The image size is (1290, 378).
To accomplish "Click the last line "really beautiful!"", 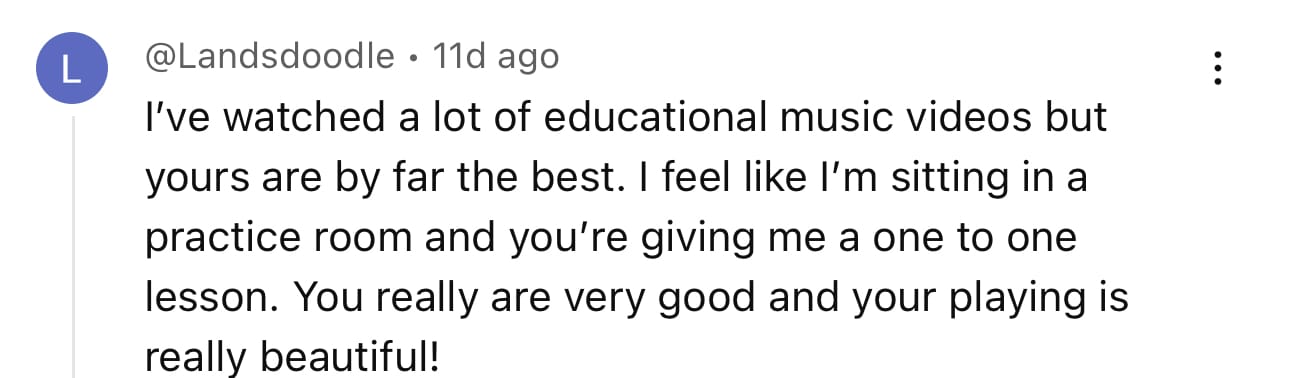I will click(x=292, y=358).
